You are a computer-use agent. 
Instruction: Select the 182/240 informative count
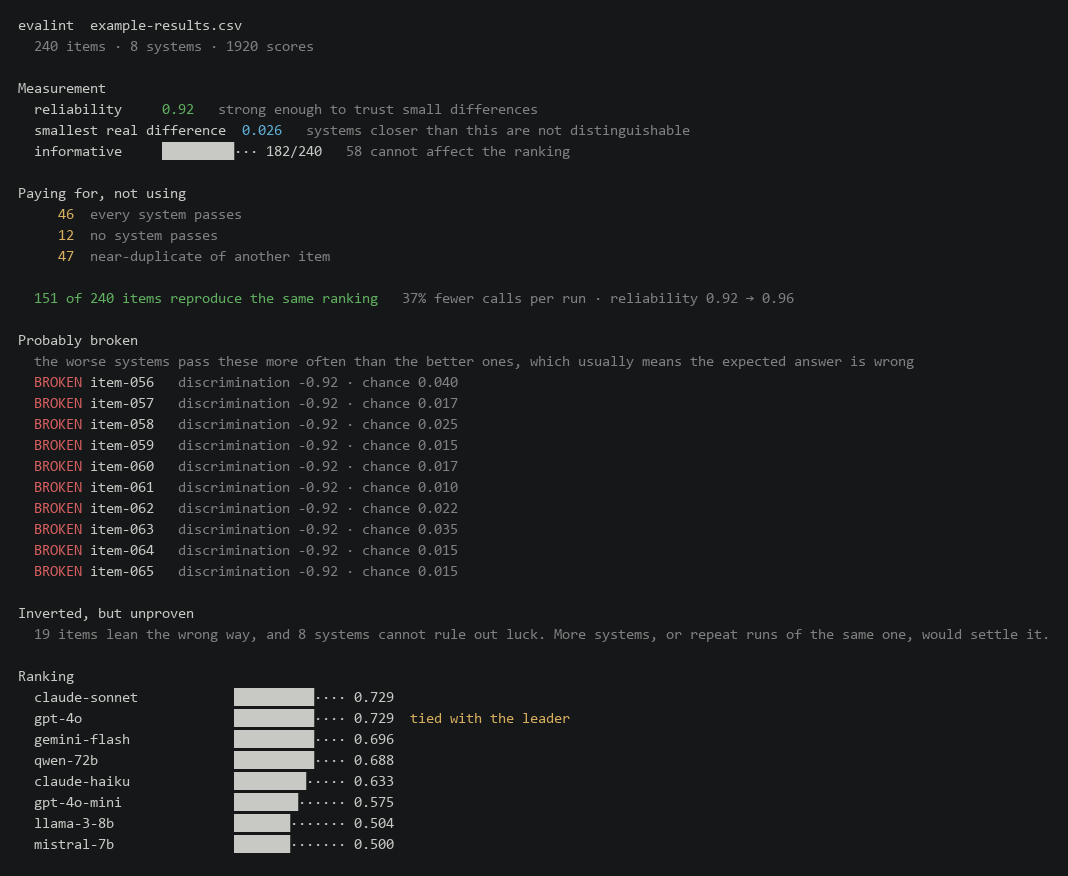click(x=294, y=151)
